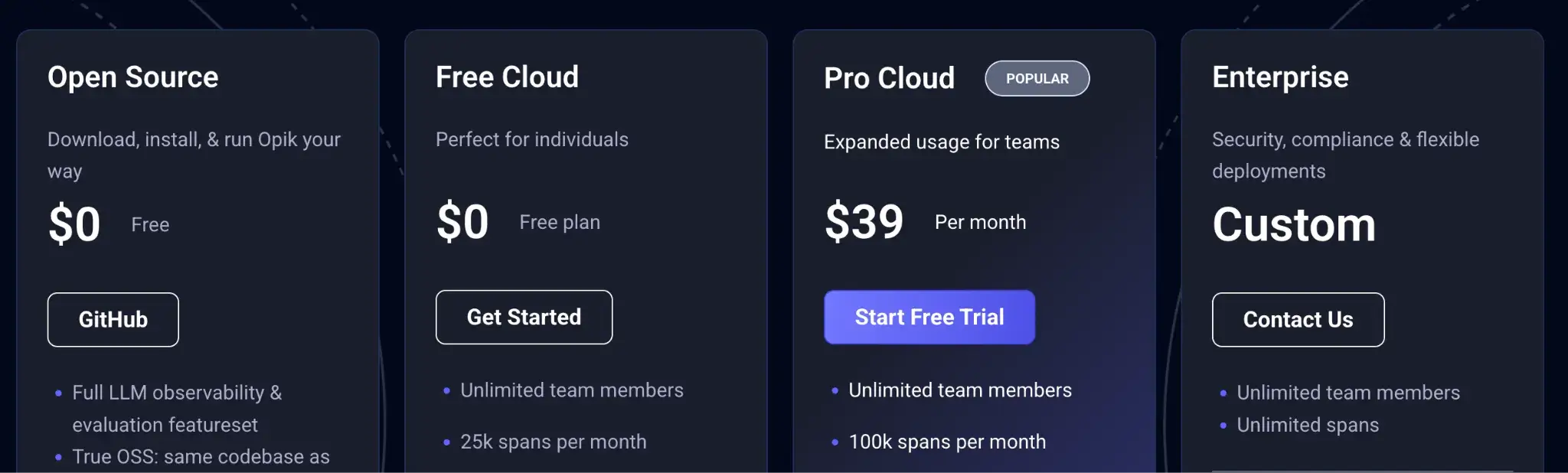This screenshot has height=473, width=1568.
Task: Select the Open Source plan heading
Action: pyautogui.click(x=133, y=77)
